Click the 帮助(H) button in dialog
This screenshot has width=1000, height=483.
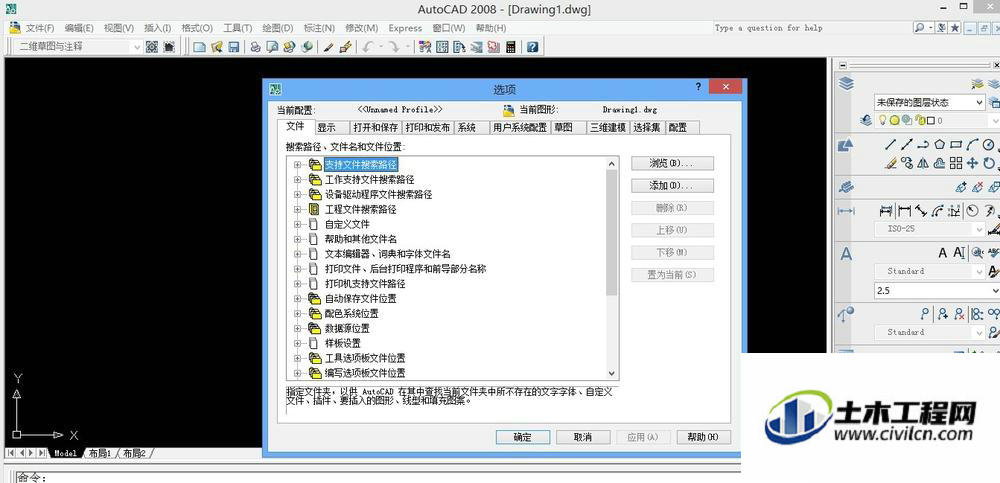point(703,437)
